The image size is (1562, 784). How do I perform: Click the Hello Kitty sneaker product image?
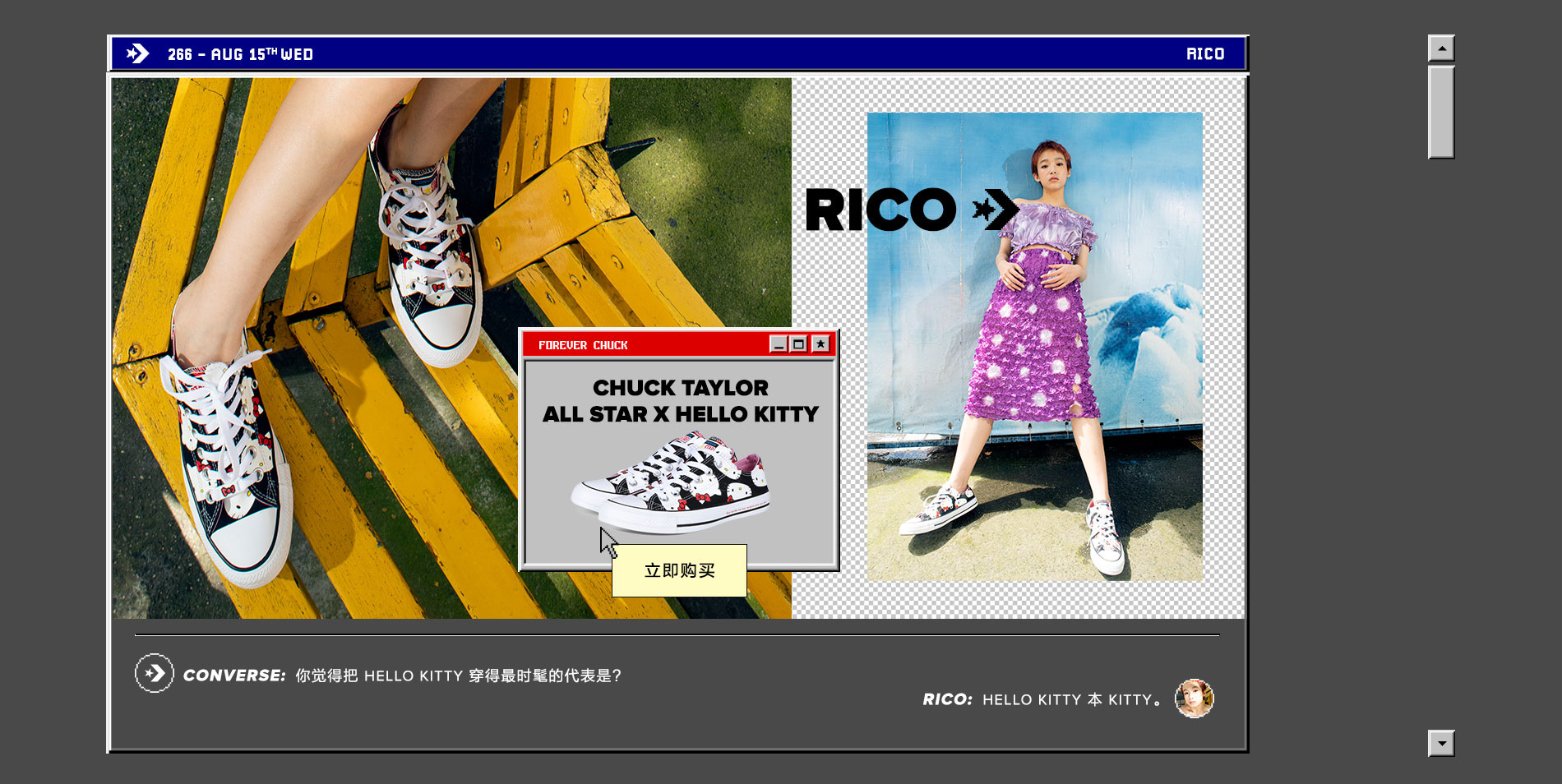(670, 483)
